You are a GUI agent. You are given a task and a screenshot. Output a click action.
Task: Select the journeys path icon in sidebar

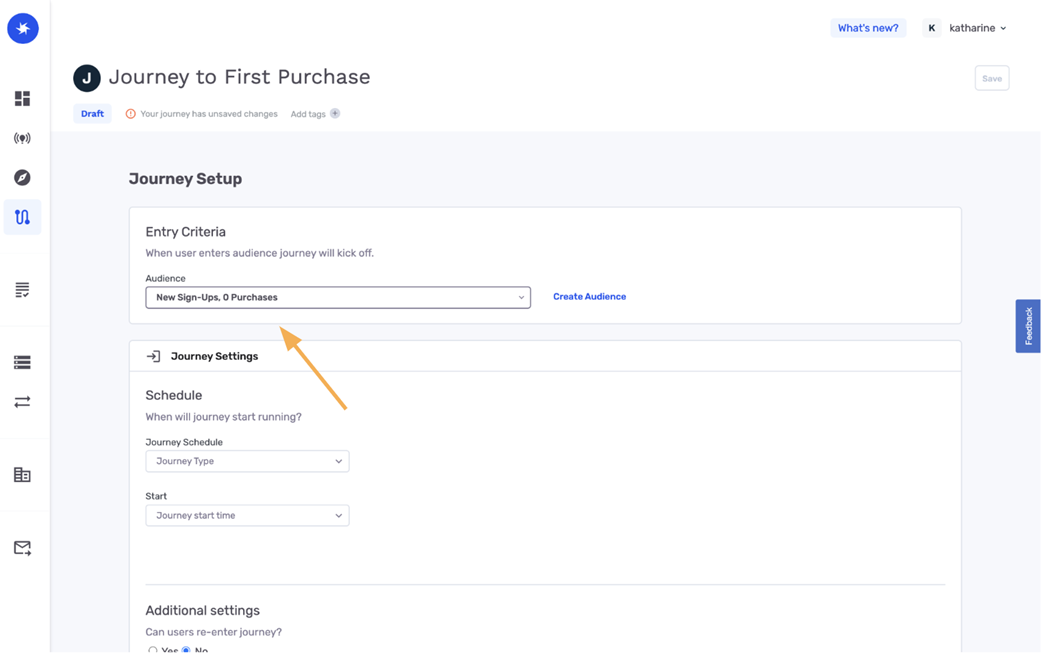pos(23,217)
